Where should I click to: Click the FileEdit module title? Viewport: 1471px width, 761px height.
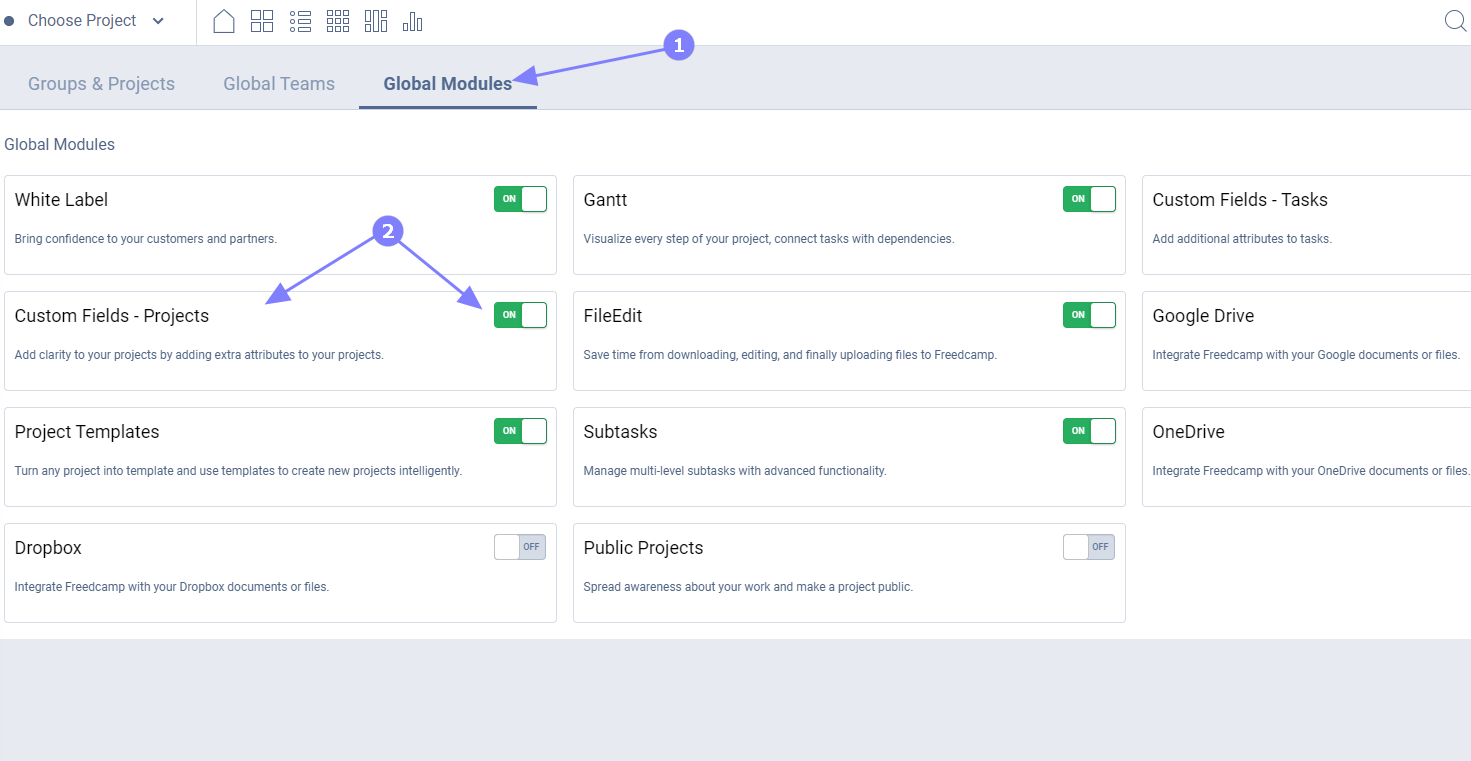coord(613,316)
